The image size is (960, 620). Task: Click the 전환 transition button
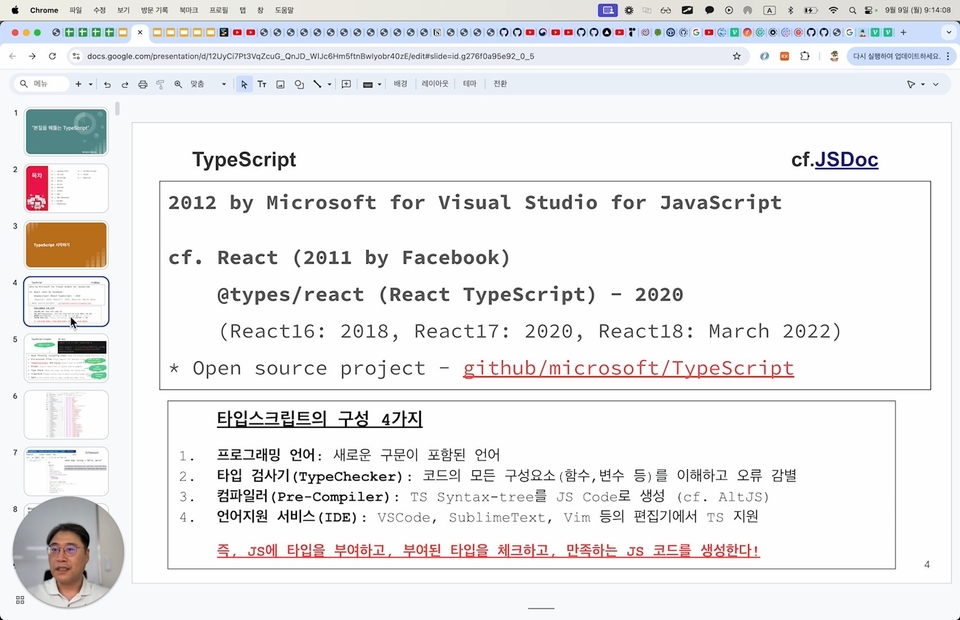pyautogui.click(x=500, y=84)
